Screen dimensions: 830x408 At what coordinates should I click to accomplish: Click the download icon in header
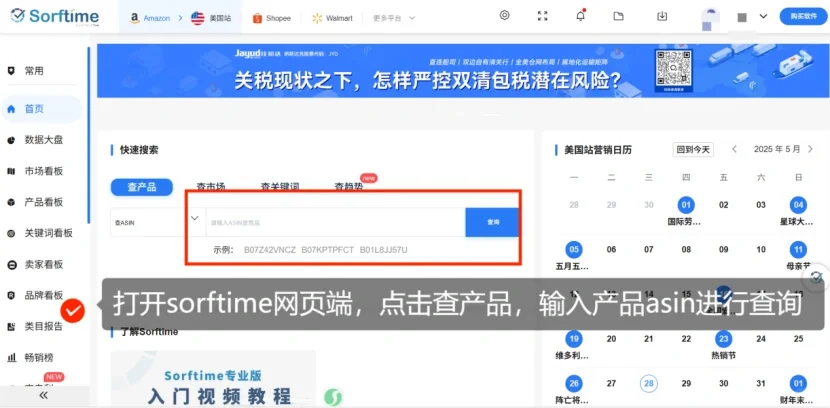point(662,16)
